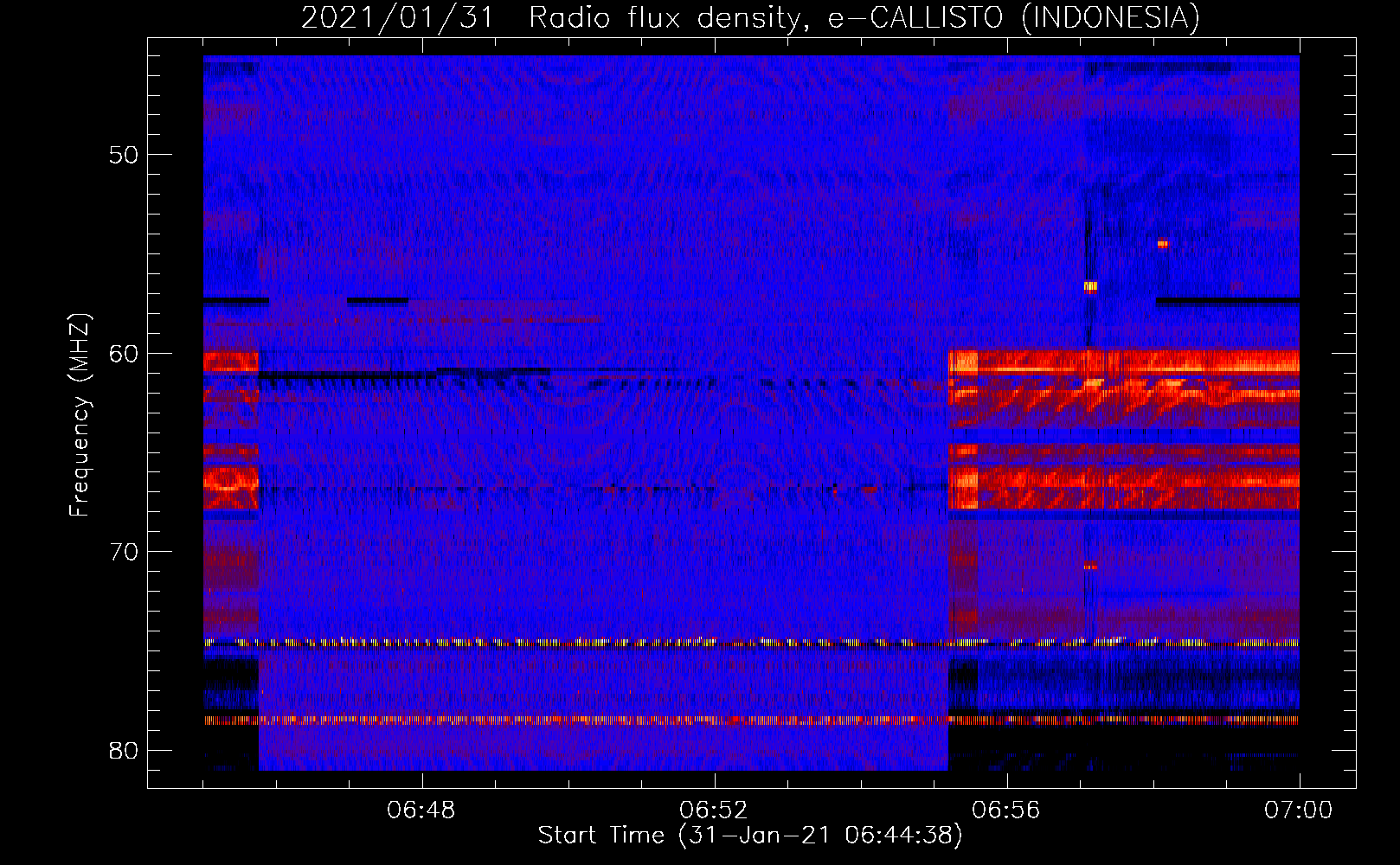Viewport: 1400px width, 865px height.
Task: Click the "06:56" time tick label
Action: (1006, 811)
